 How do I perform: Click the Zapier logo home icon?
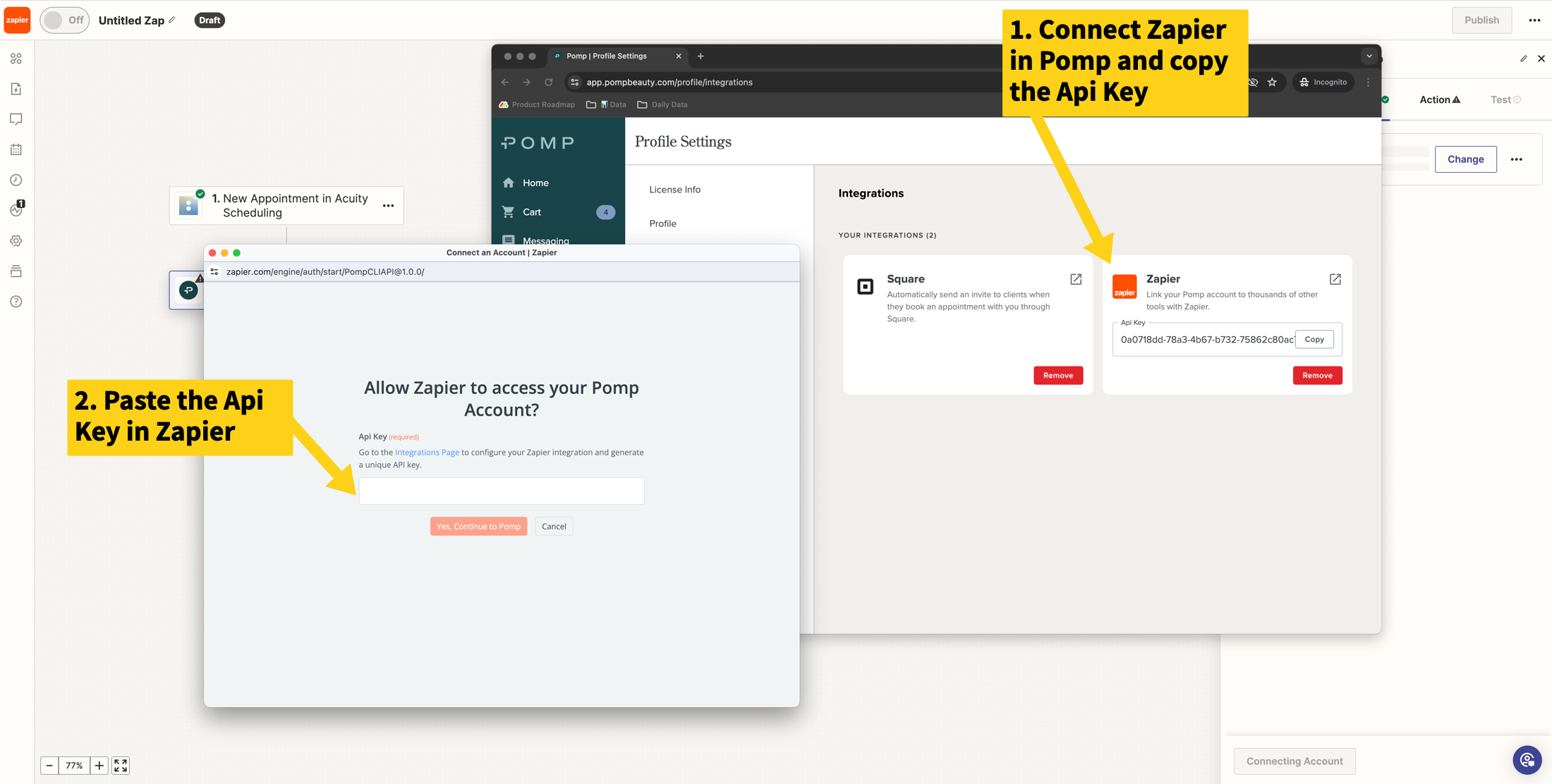pyautogui.click(x=17, y=20)
